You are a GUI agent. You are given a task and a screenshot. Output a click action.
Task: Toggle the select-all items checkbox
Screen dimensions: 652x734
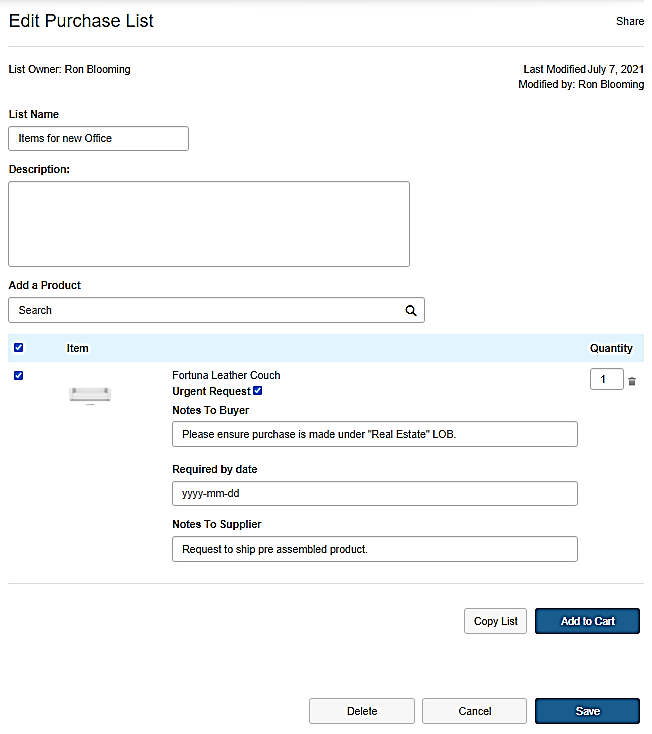[x=19, y=348]
